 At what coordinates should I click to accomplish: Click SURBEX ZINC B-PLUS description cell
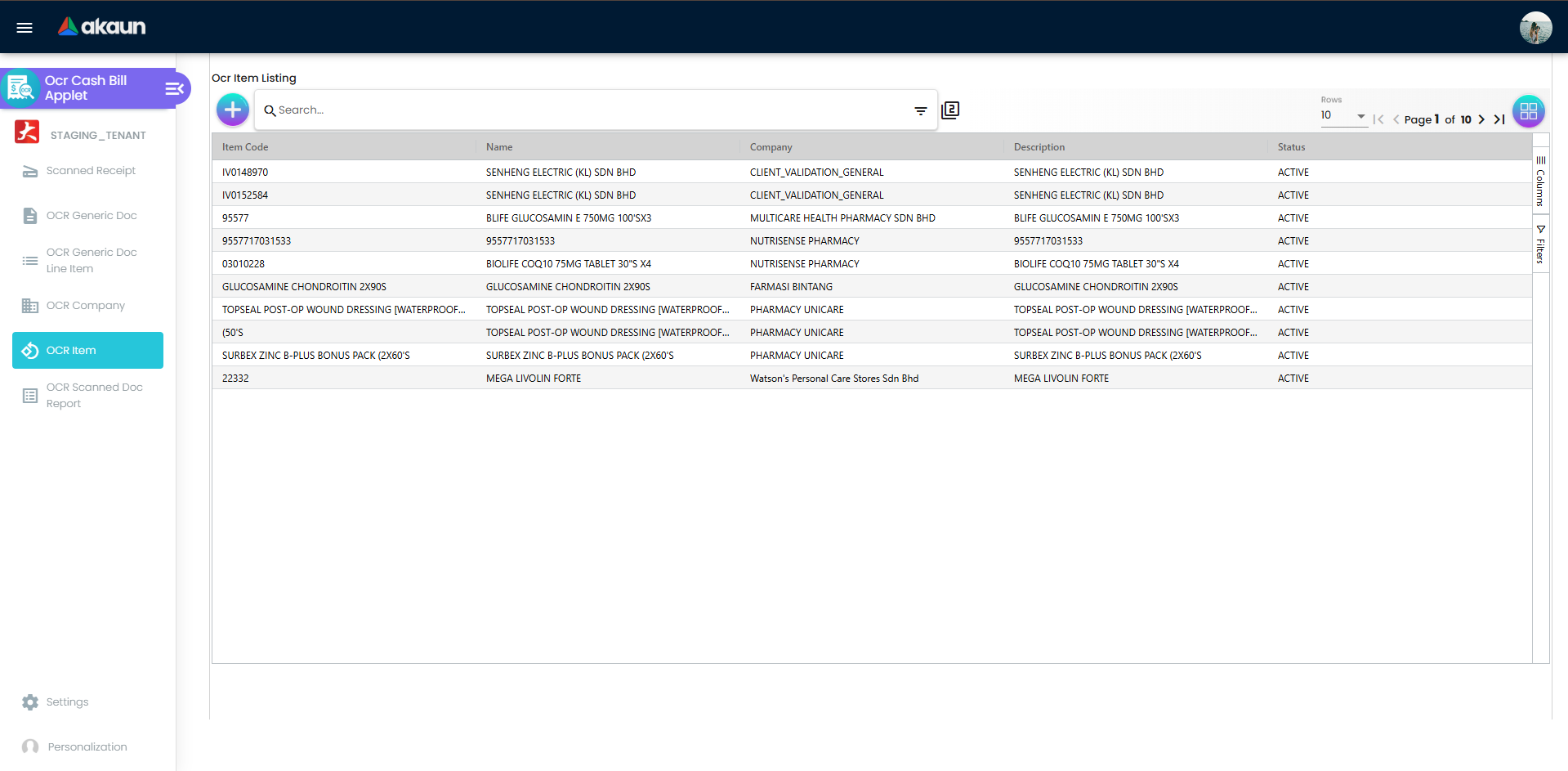coord(1136,356)
